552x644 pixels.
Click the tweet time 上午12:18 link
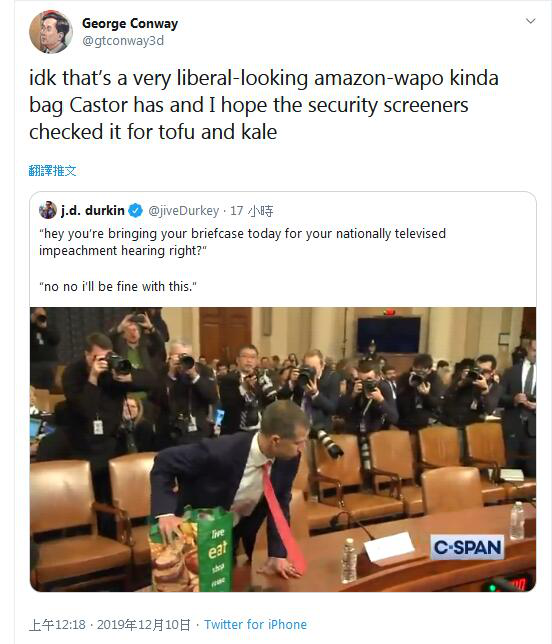coord(57,625)
